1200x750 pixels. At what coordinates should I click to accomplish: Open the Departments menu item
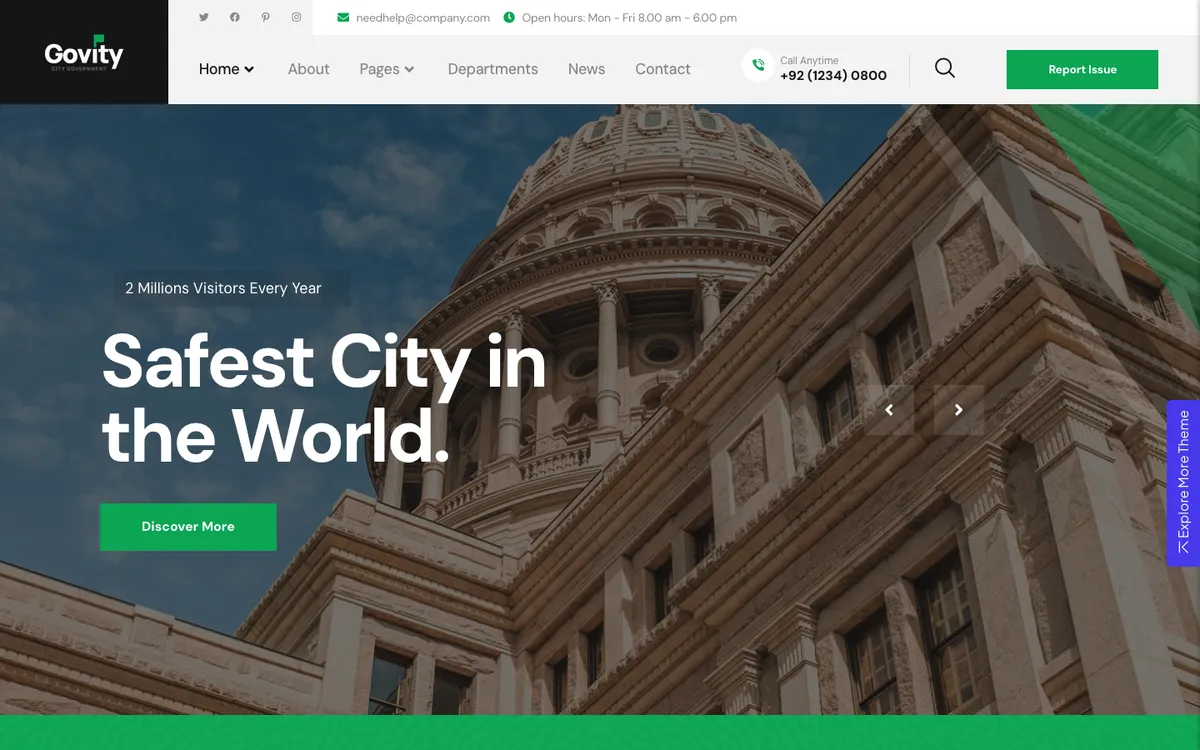tap(493, 69)
